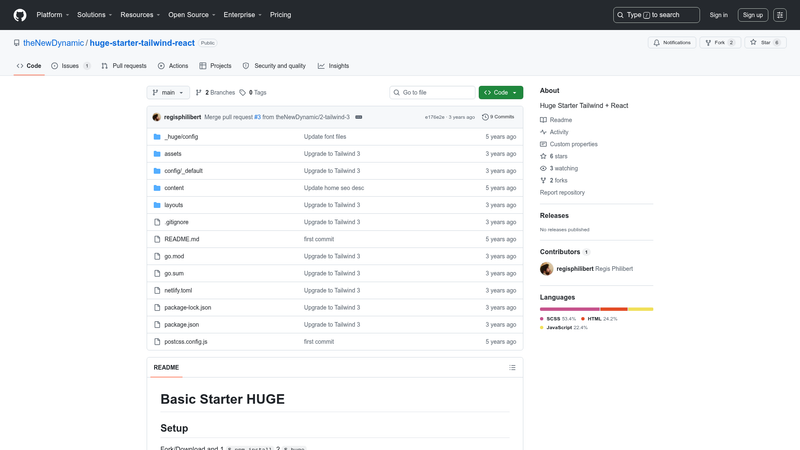The width and height of the screenshot is (800, 450).
Task: Click the go.mod file icon
Action: click(x=157, y=256)
